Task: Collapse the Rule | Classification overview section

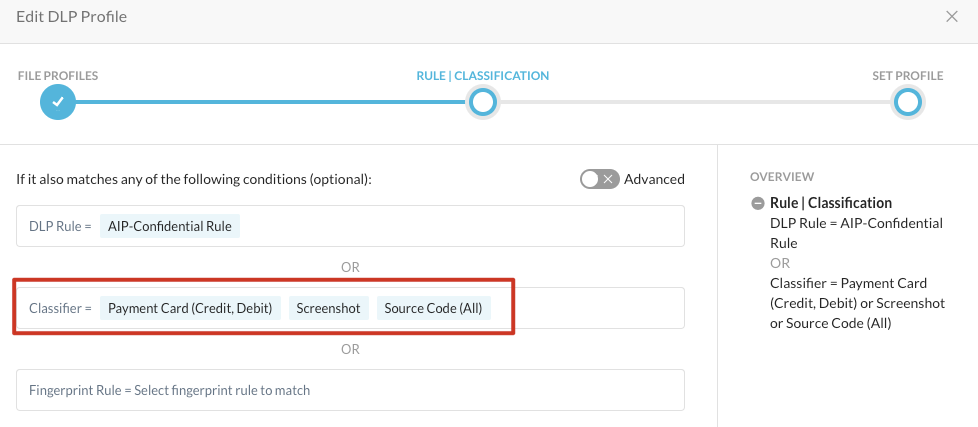Action: [x=757, y=204]
